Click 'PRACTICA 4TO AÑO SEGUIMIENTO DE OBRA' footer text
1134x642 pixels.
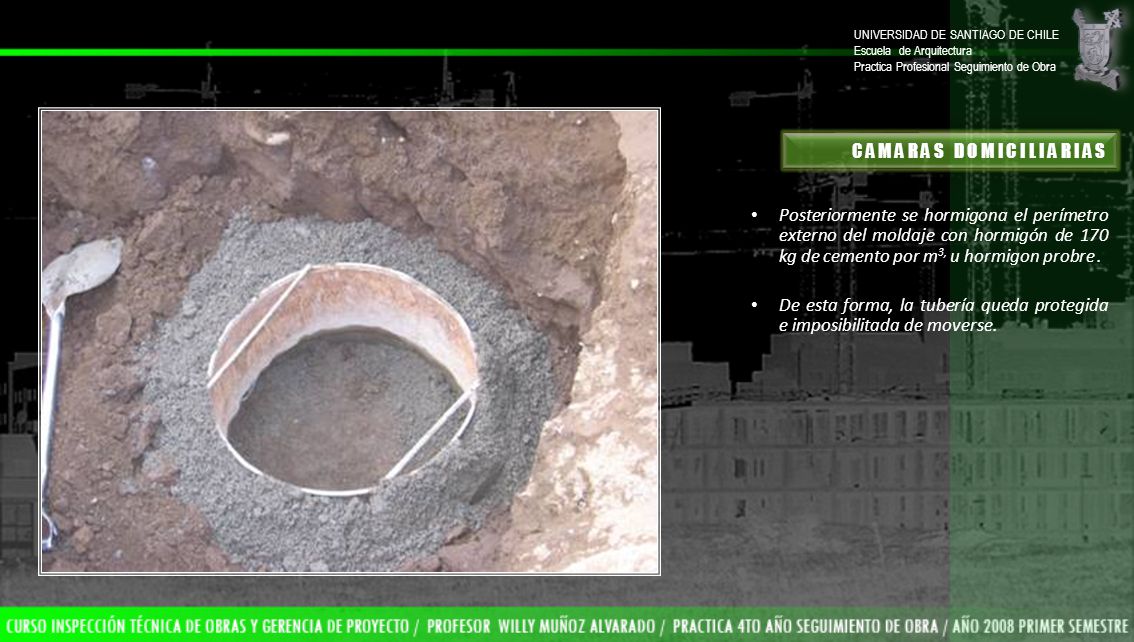click(x=805, y=626)
